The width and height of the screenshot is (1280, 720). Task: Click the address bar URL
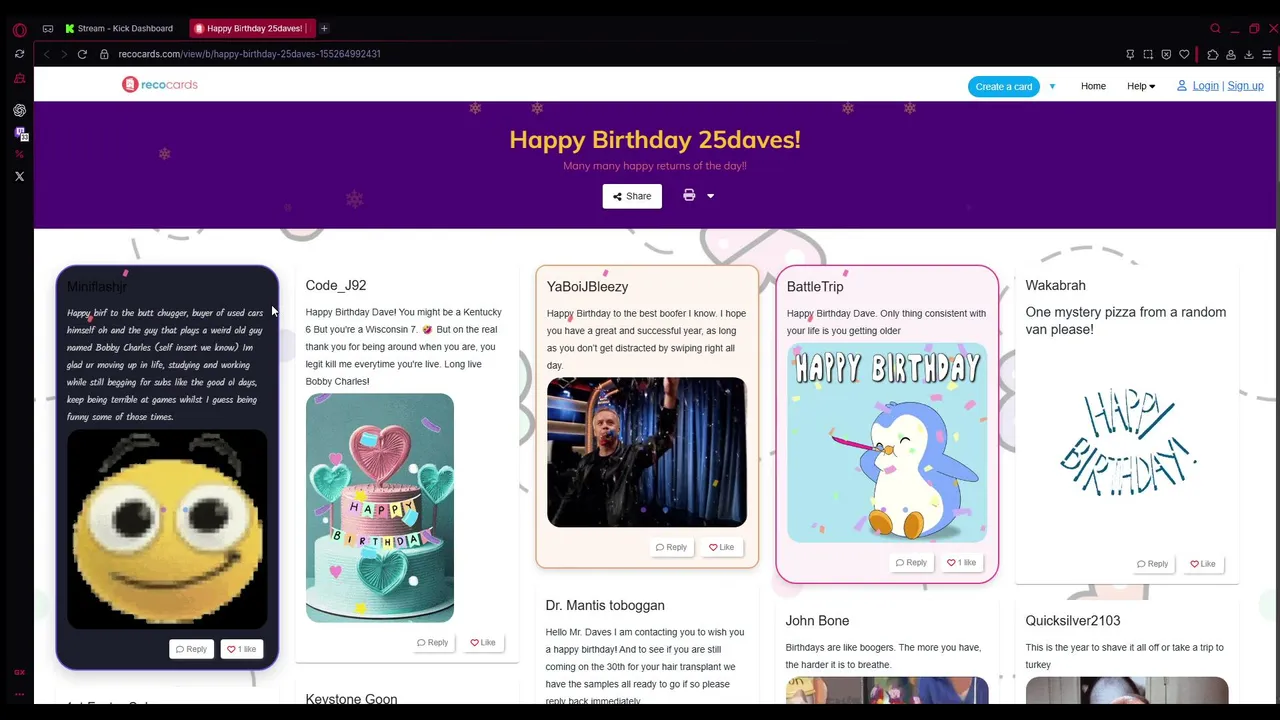tap(249, 54)
